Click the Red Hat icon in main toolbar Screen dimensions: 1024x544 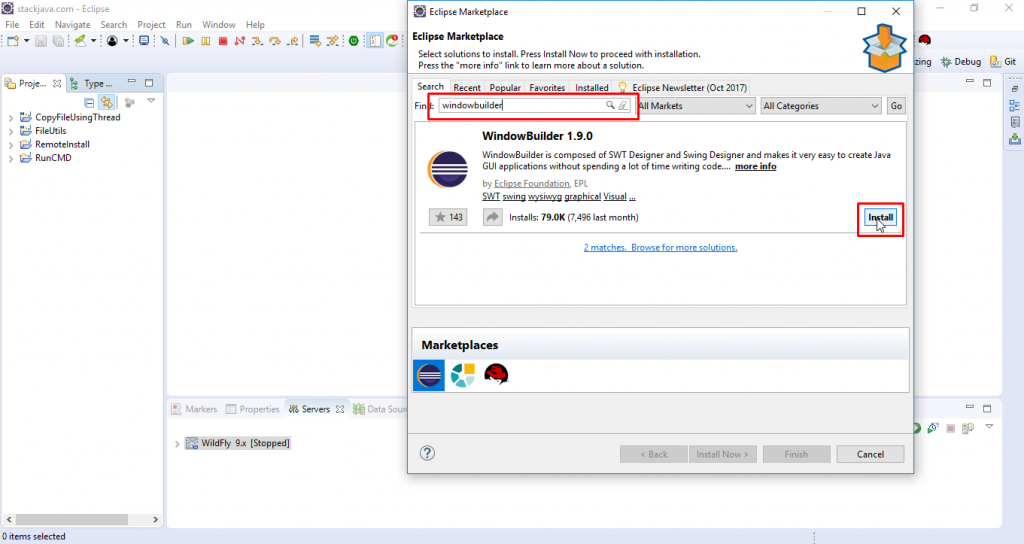[x=924, y=40]
